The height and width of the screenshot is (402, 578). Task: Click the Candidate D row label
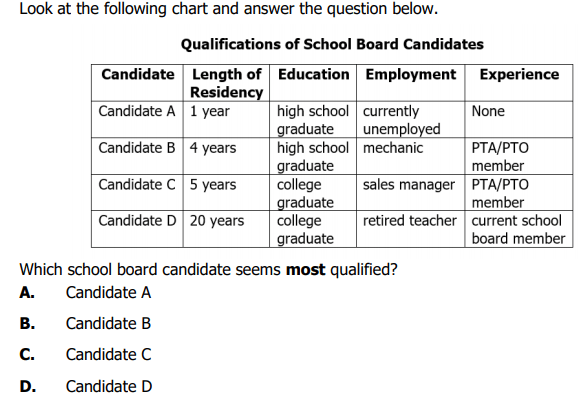click(137, 221)
